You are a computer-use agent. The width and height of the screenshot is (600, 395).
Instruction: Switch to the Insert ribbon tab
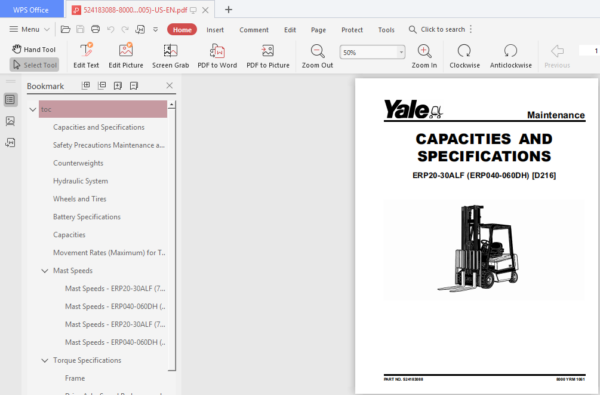click(215, 30)
